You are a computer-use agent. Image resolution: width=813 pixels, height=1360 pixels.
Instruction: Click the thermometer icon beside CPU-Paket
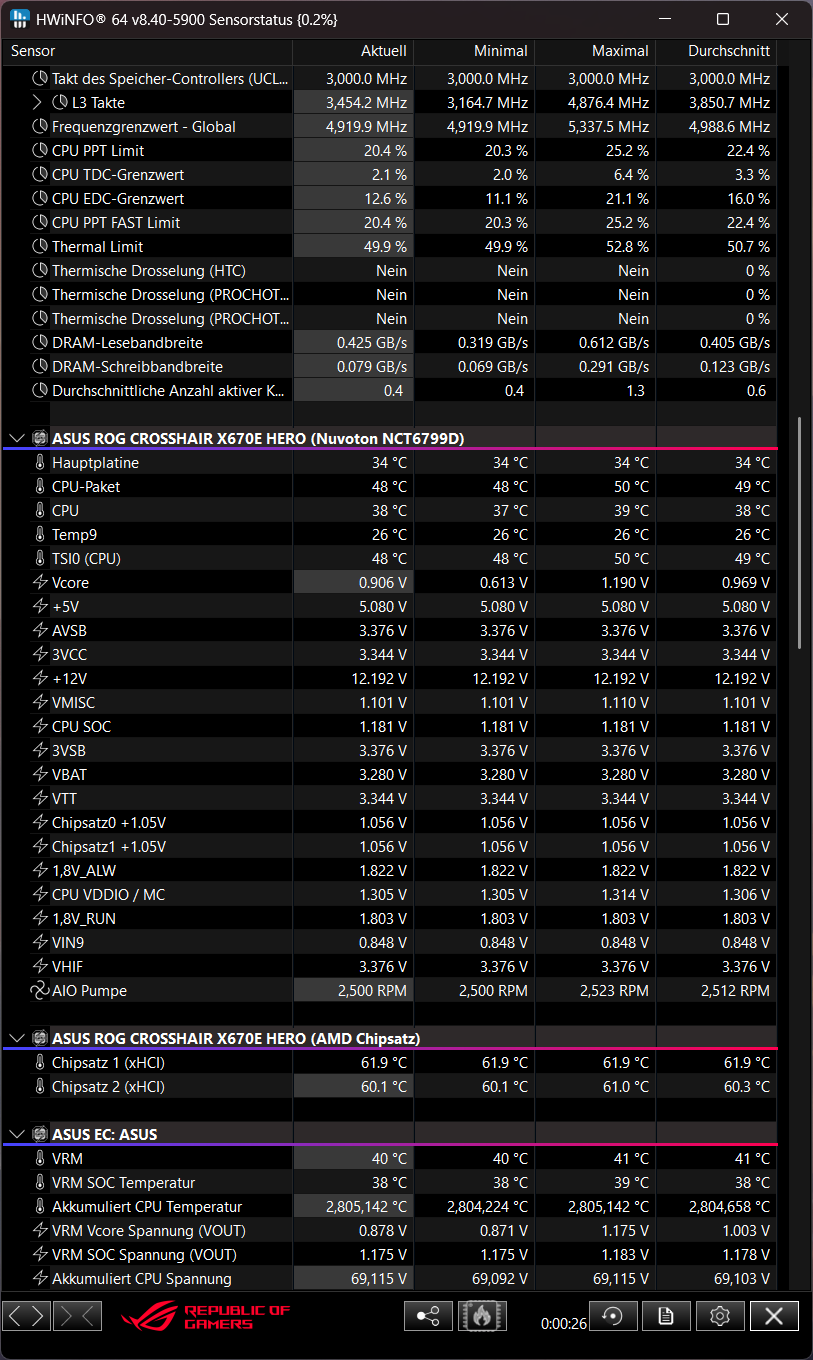pyautogui.click(x=40, y=487)
